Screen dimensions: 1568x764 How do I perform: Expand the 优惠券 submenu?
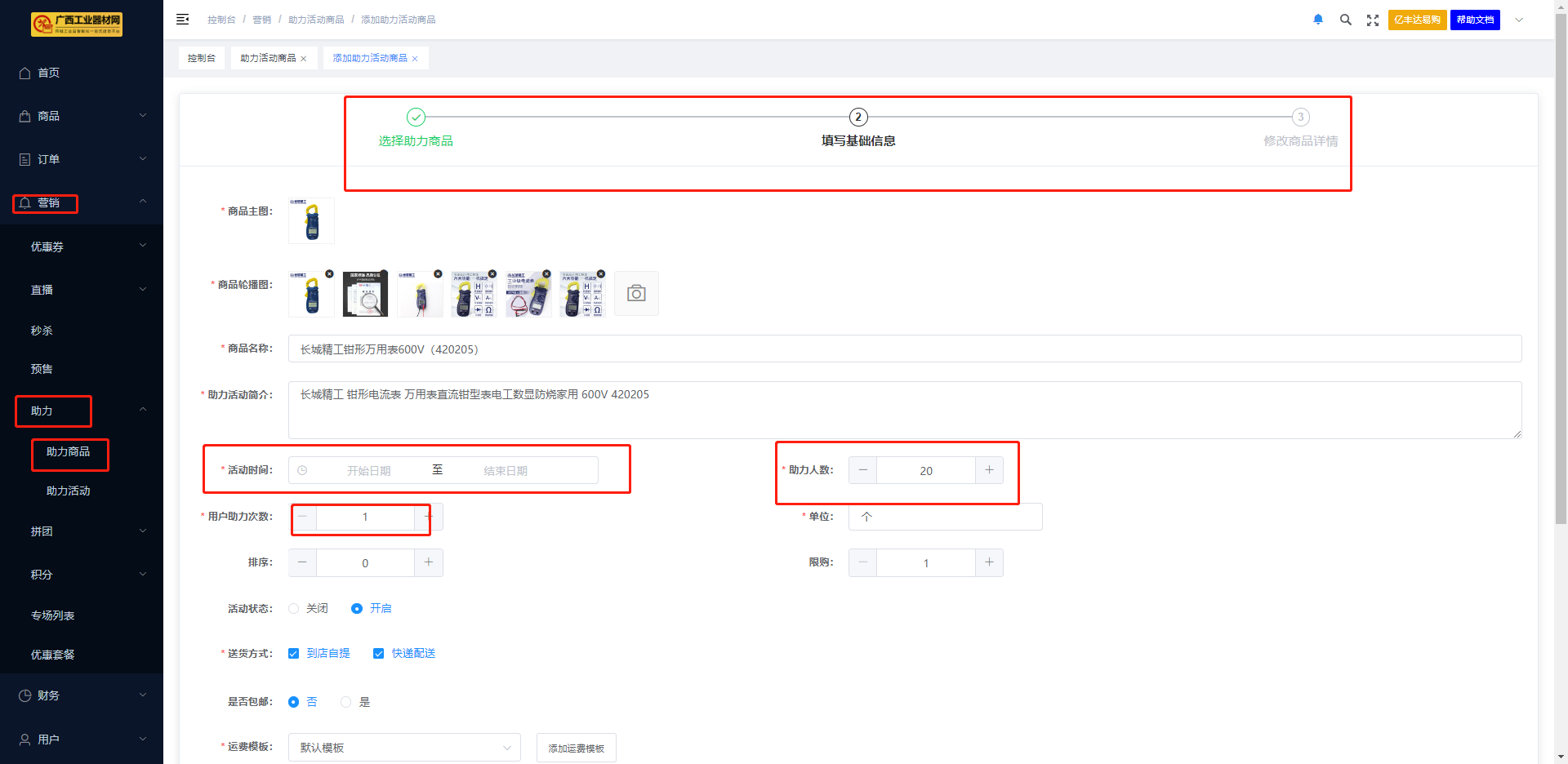pos(82,247)
